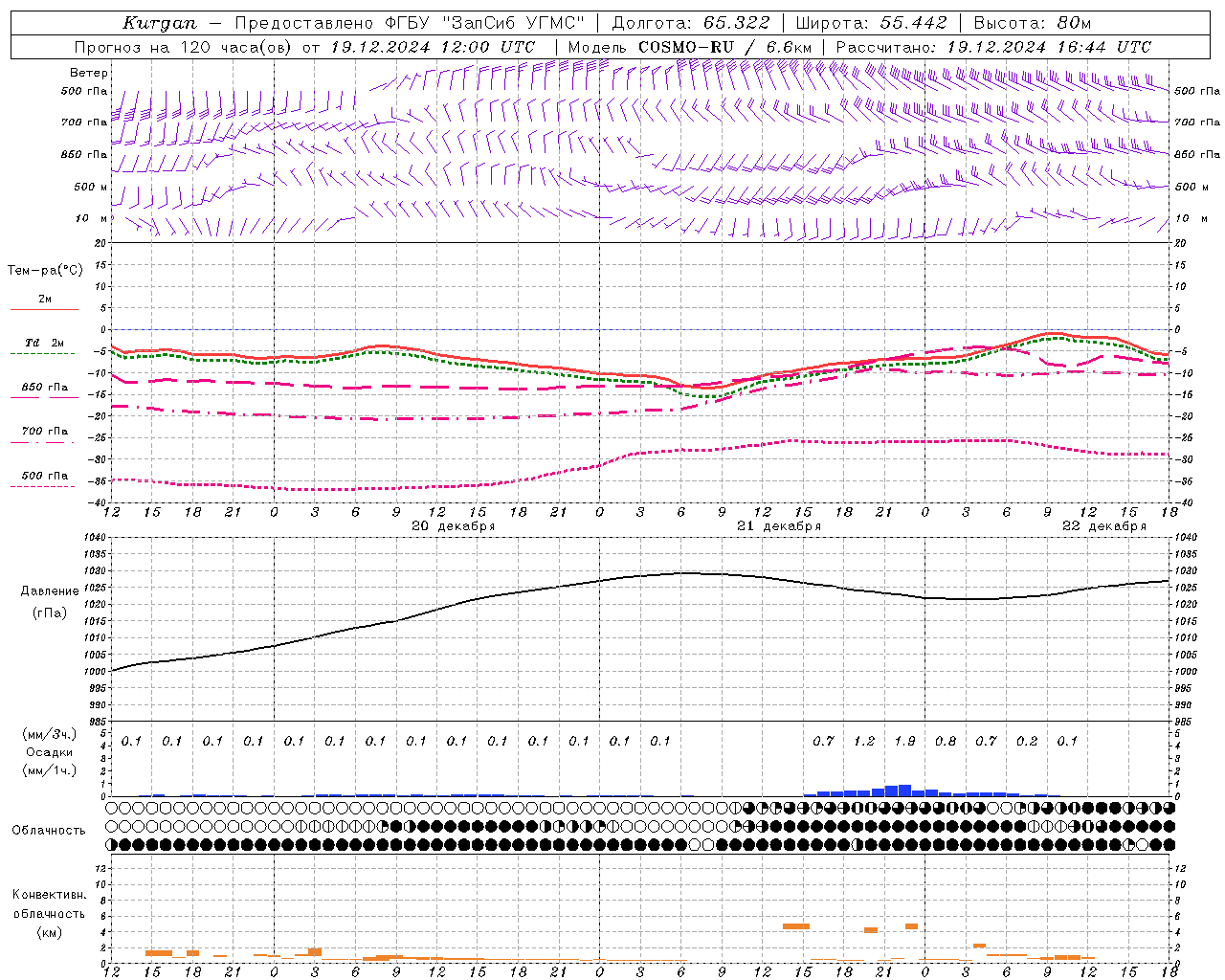
Task: Select the model label COSMO-RU / 6.6км
Action: pos(725,47)
